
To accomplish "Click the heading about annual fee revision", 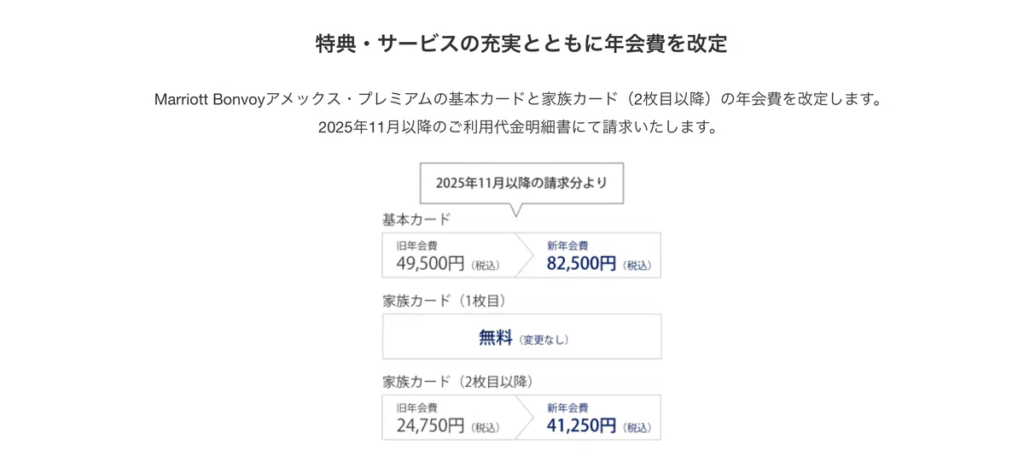I will coord(520,45).
